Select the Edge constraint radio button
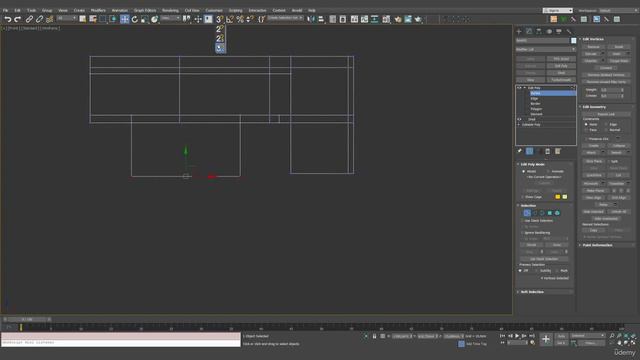This screenshot has height=360, width=640. (606, 124)
